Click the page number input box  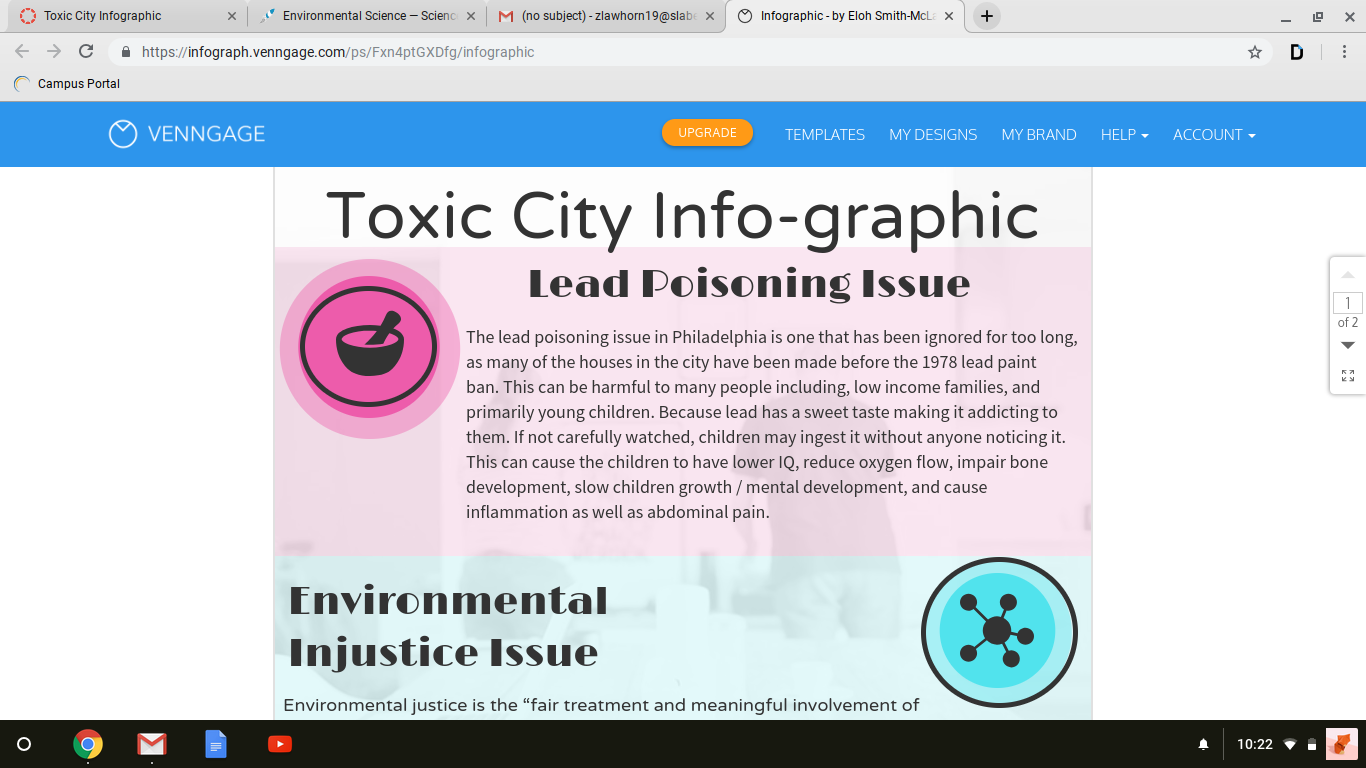(x=1347, y=303)
